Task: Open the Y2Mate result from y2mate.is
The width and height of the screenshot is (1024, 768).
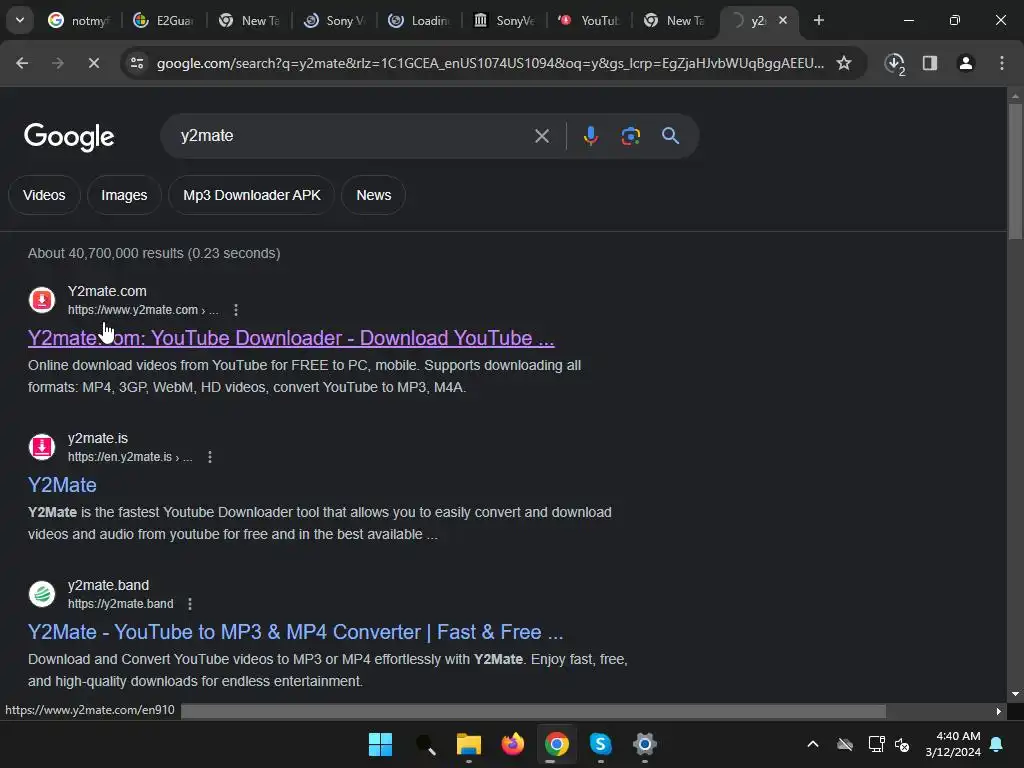Action: (62, 485)
